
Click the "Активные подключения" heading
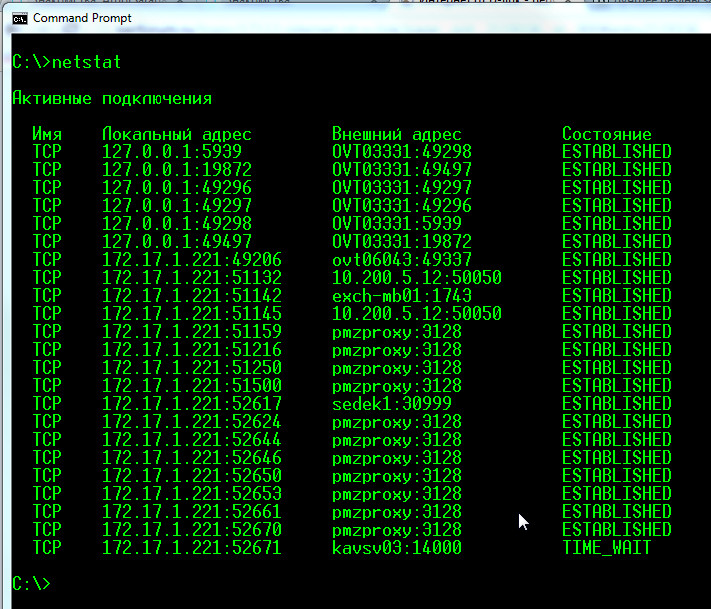coord(112,98)
